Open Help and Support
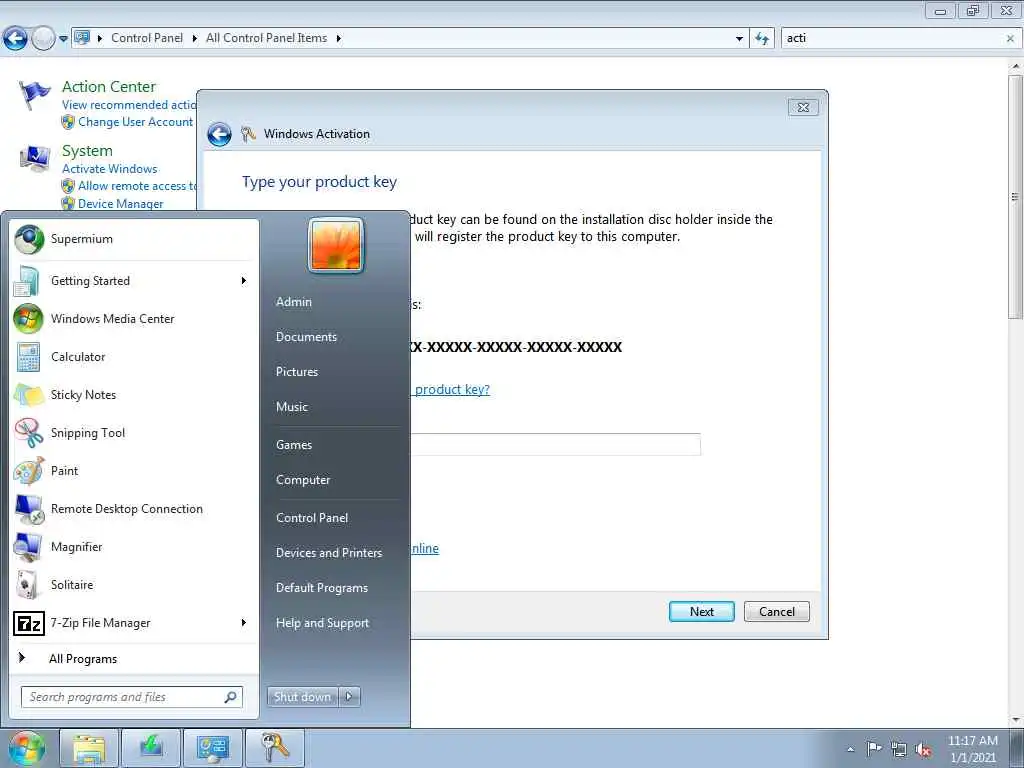The height and width of the screenshot is (768, 1024). click(323, 623)
